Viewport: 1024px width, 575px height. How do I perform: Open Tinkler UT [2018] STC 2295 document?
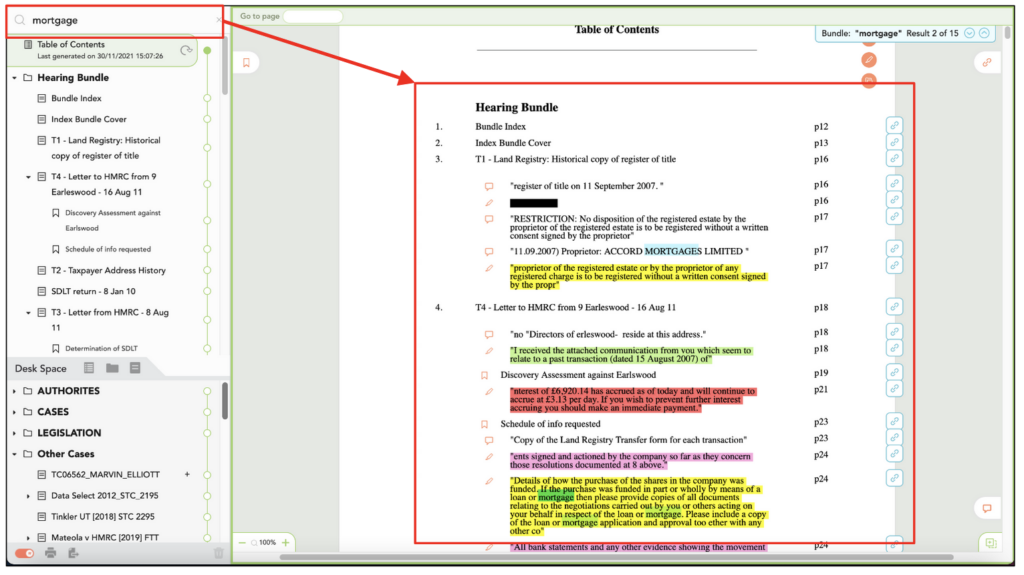(x=103, y=516)
